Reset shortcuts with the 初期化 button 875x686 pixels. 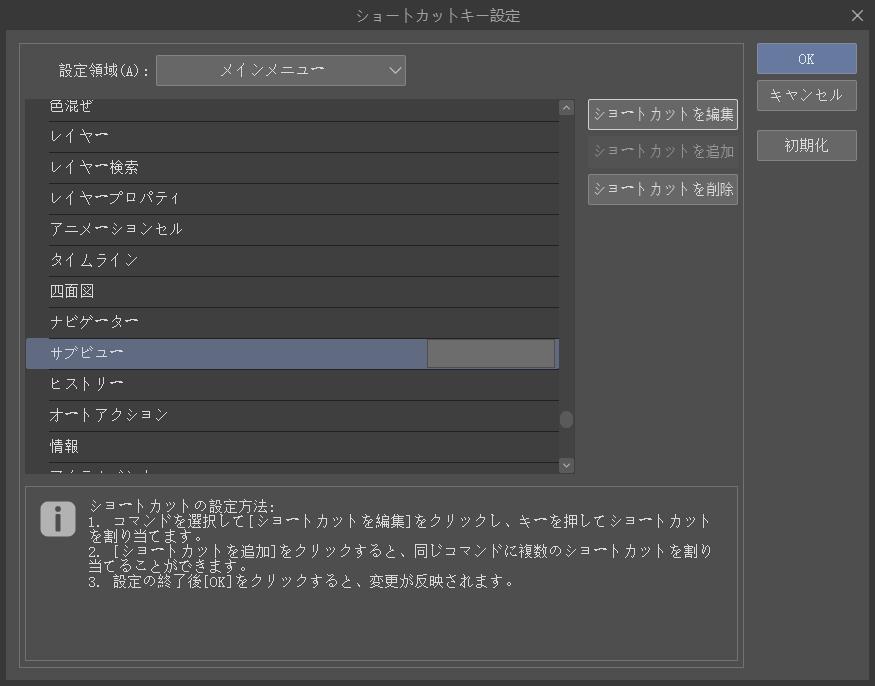click(x=806, y=145)
